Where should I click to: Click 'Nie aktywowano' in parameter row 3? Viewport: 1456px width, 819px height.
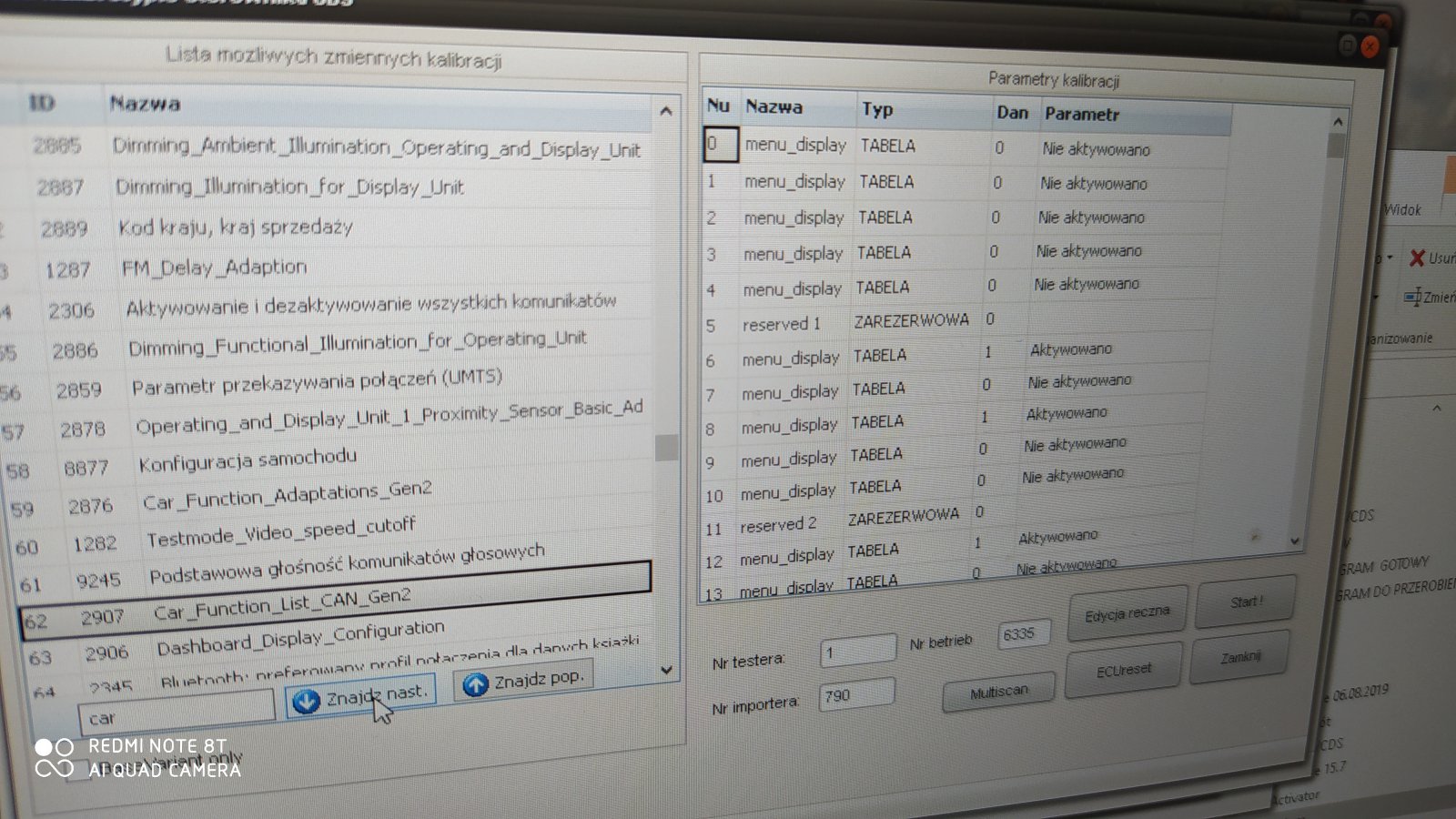tap(1088, 250)
